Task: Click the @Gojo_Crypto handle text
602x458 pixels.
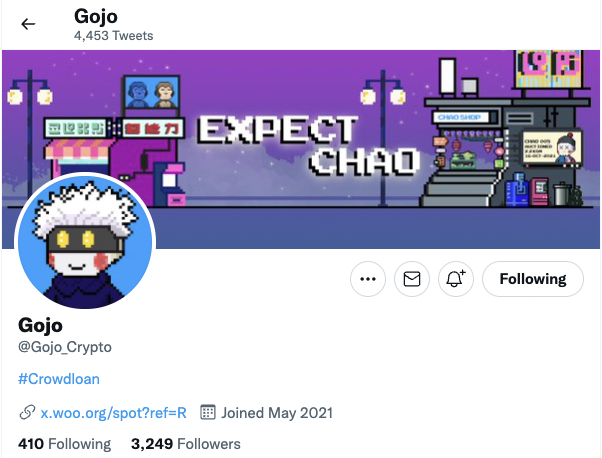Action: [x=64, y=347]
